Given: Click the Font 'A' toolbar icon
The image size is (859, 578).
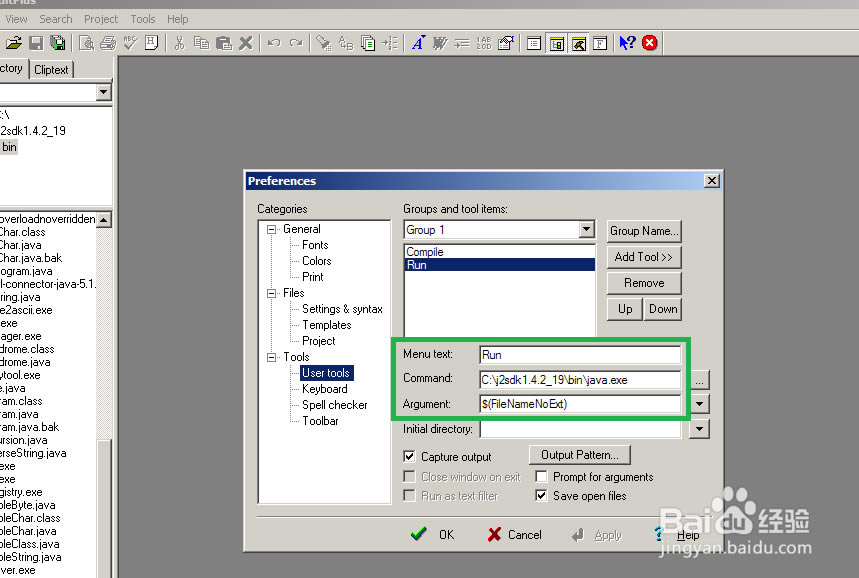Looking at the screenshot, I should [x=418, y=43].
